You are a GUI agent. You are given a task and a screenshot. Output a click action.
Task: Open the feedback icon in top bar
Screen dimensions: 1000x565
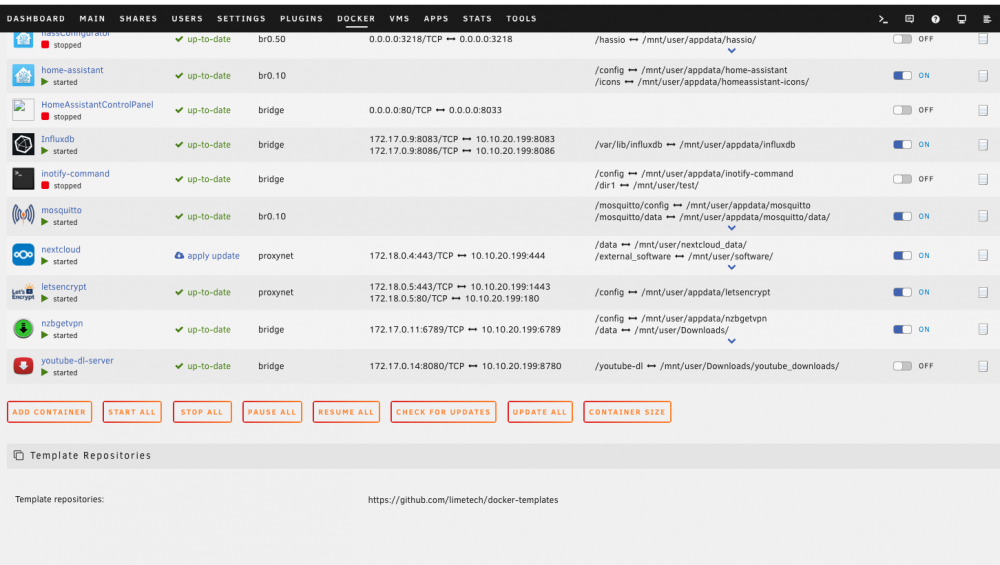(x=909, y=19)
